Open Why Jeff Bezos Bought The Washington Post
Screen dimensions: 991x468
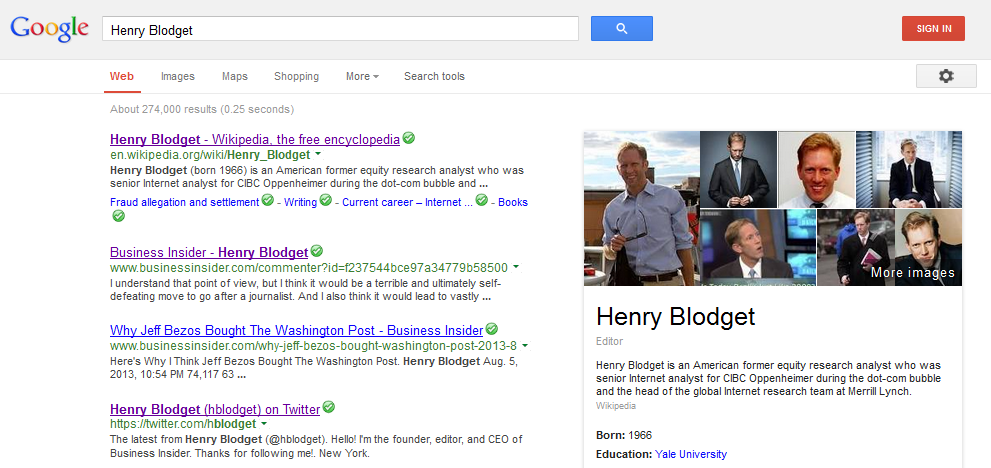[296, 330]
